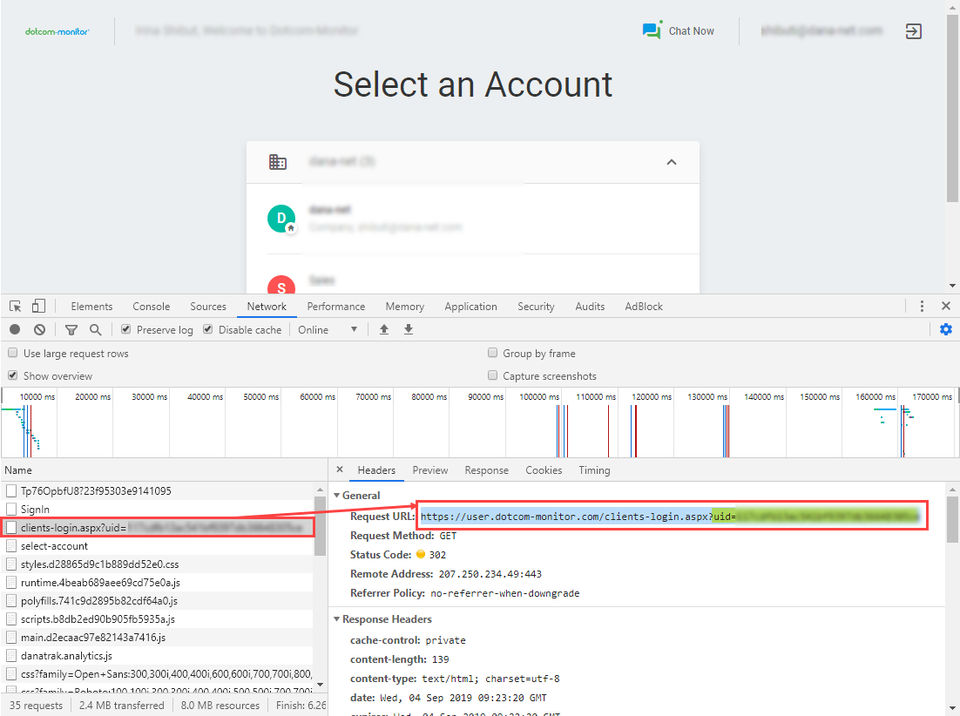Viewport: 960px width, 716px height.
Task: Open Network settings gear icon
Action: (x=945, y=330)
